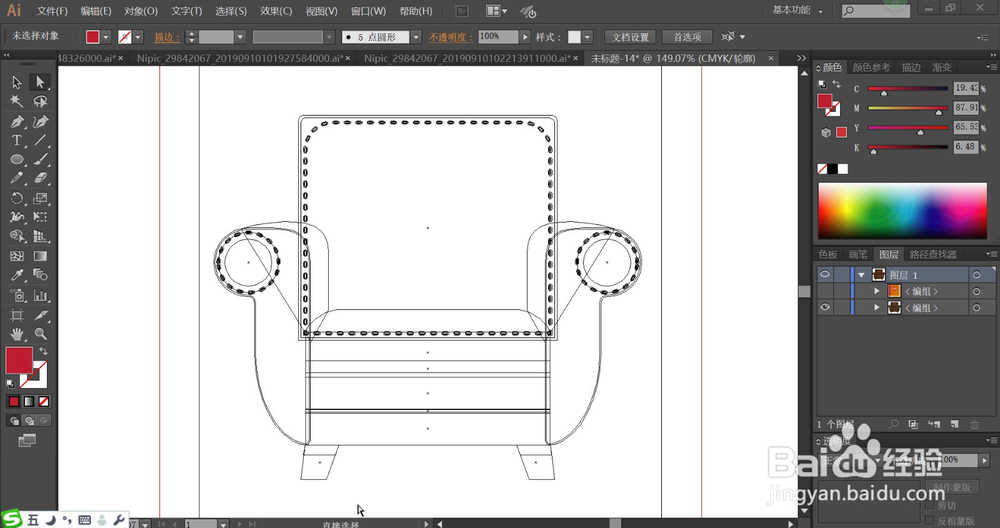Click the C cyan slider in Color panel

pos(908,89)
